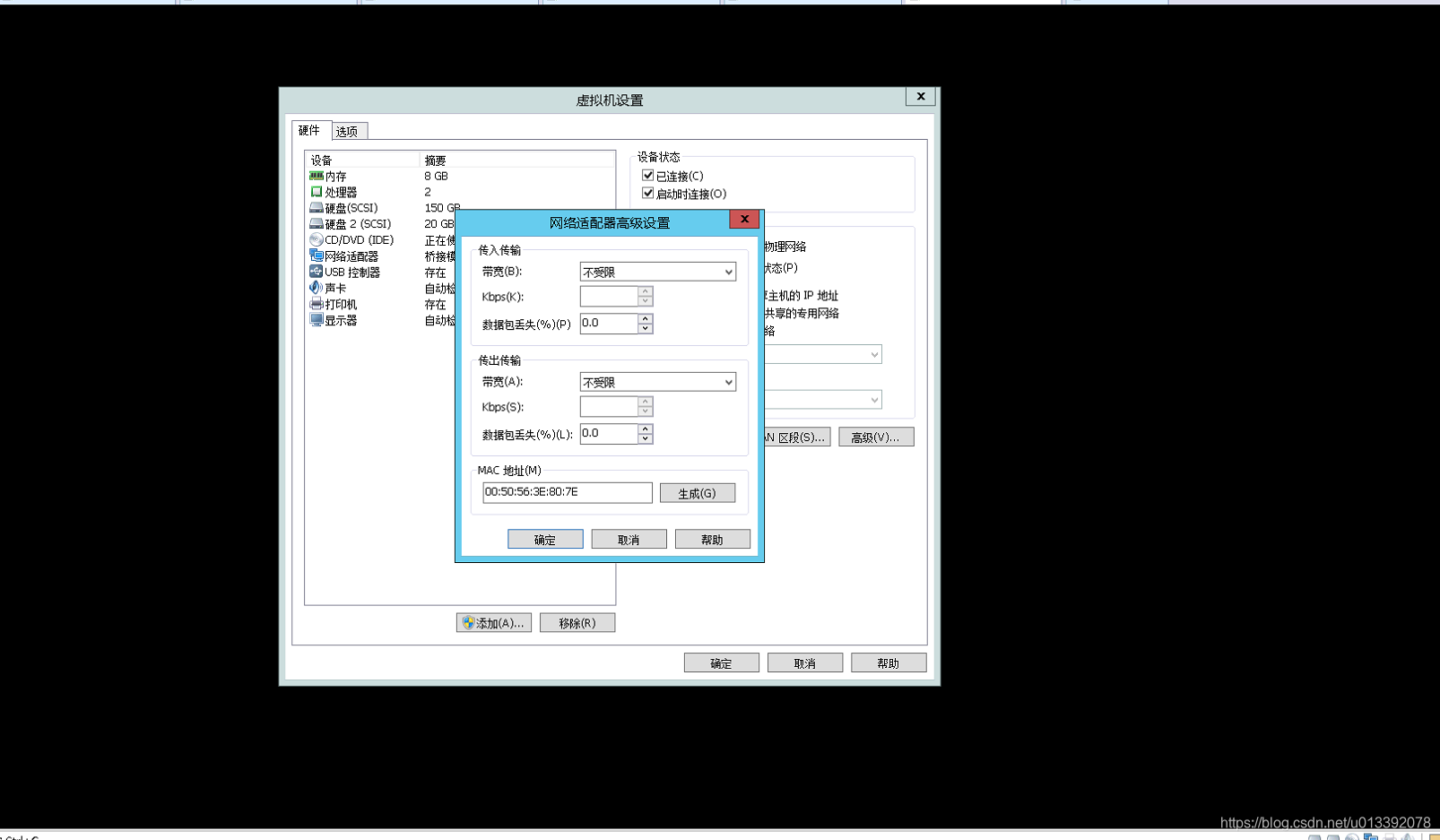The height and width of the screenshot is (840, 1440).
Task: Open the lower greyed combo box in 虚拟机设置
Action: click(822, 400)
